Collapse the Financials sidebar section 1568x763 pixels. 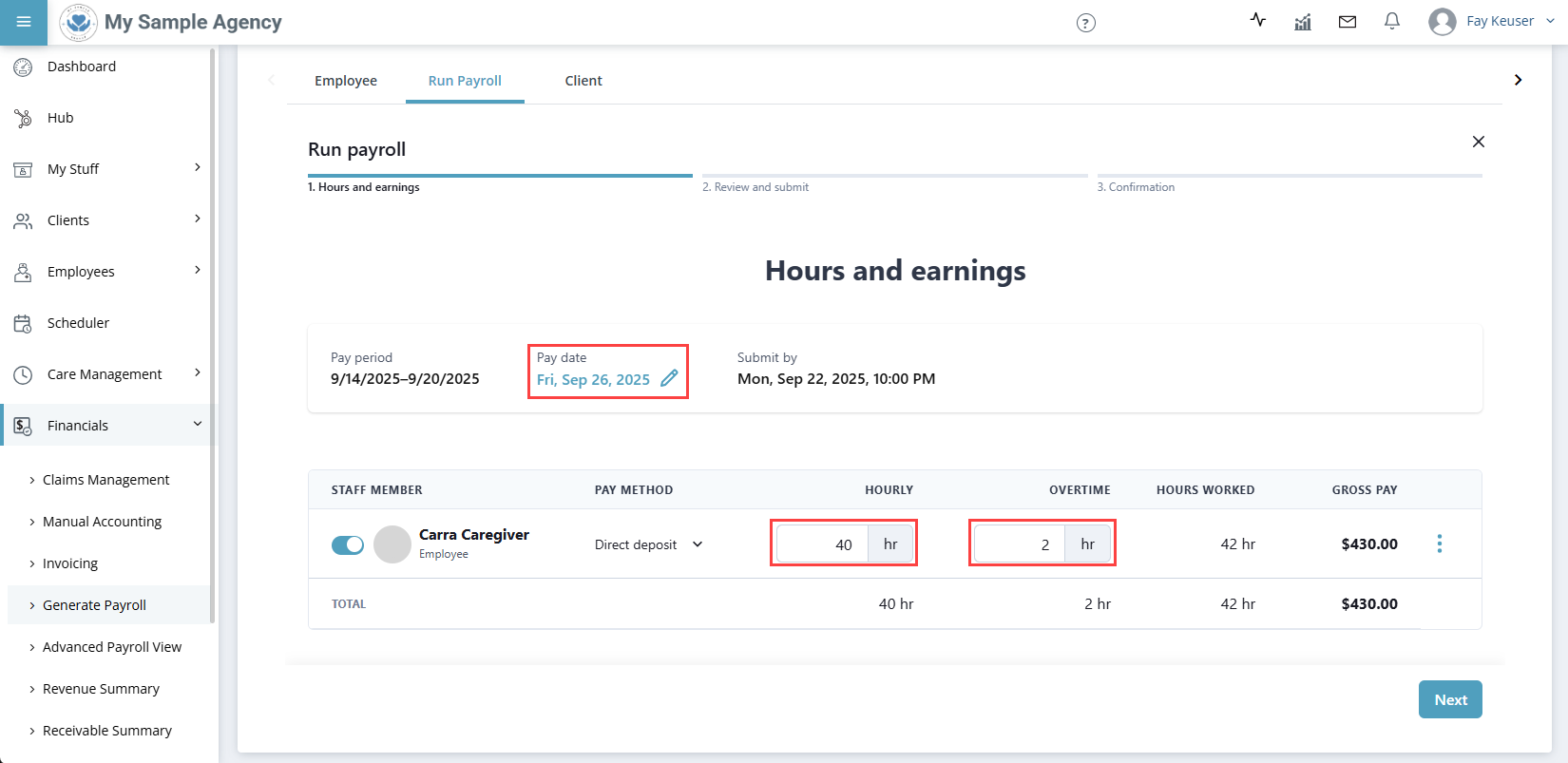point(198,425)
